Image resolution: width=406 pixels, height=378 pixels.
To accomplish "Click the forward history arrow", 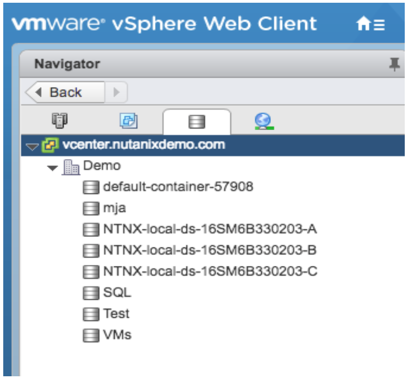I will pos(116,92).
